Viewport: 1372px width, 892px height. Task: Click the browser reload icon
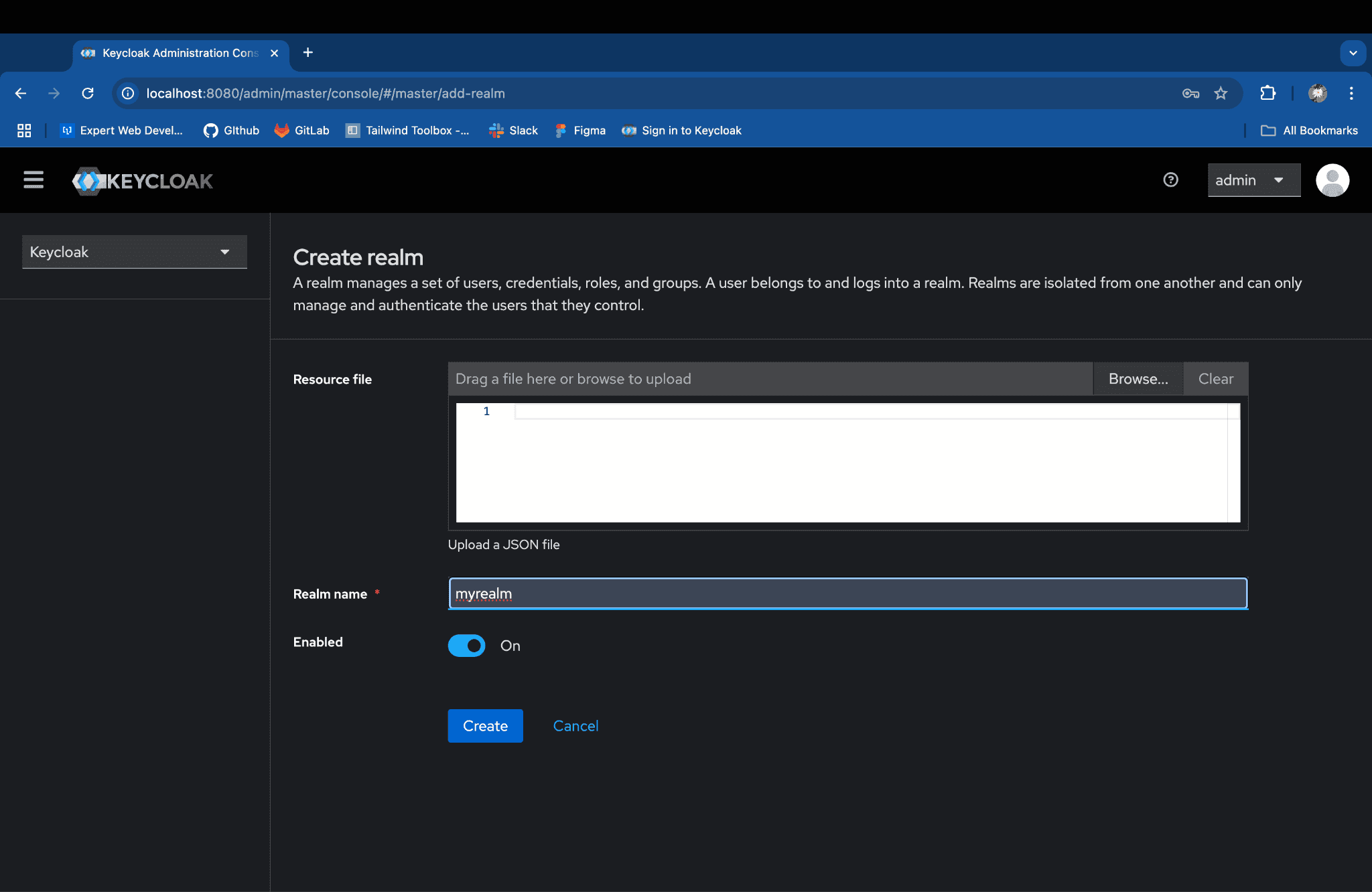(88, 93)
